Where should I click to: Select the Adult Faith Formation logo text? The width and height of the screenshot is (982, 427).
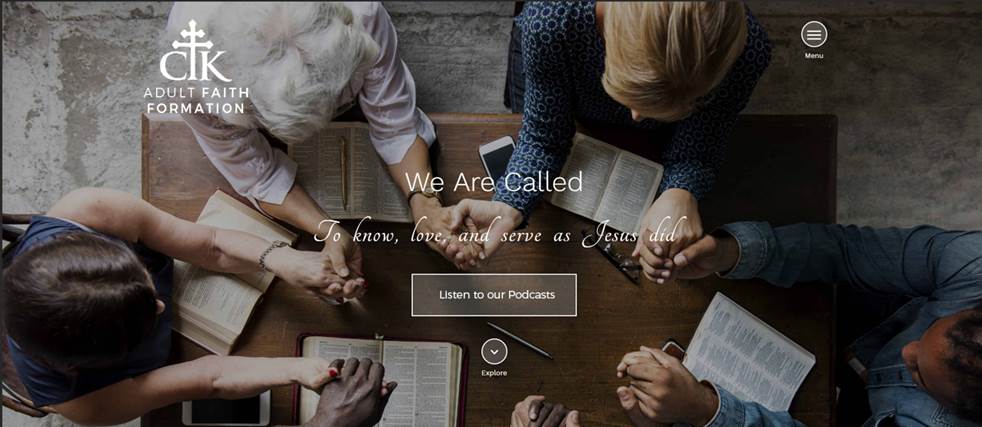click(196, 101)
